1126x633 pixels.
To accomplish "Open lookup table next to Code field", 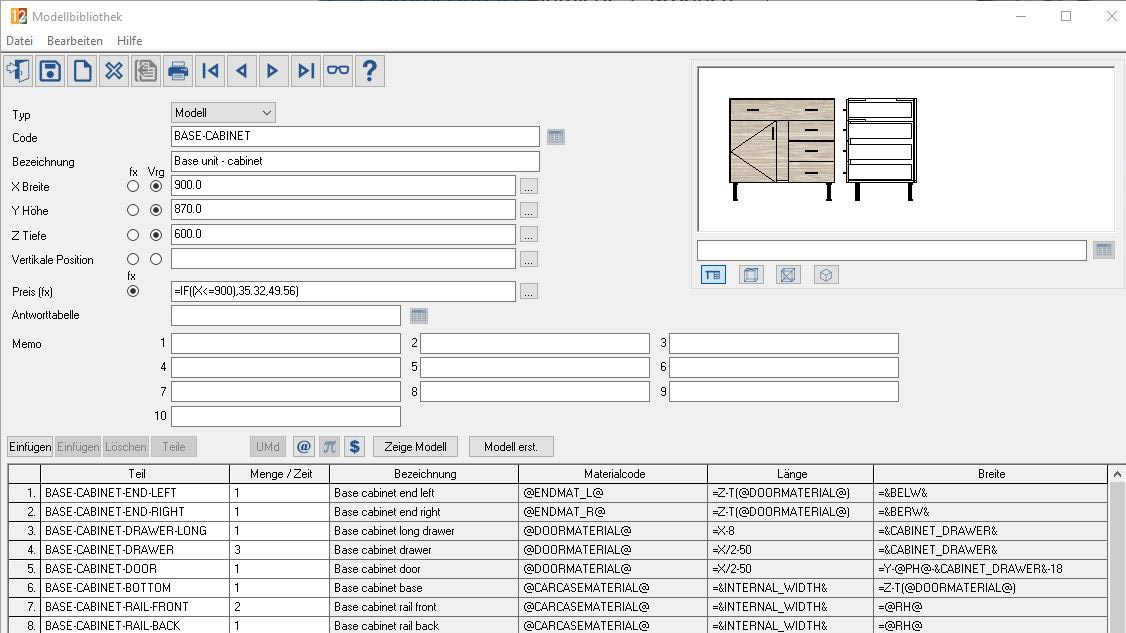I will tap(556, 137).
